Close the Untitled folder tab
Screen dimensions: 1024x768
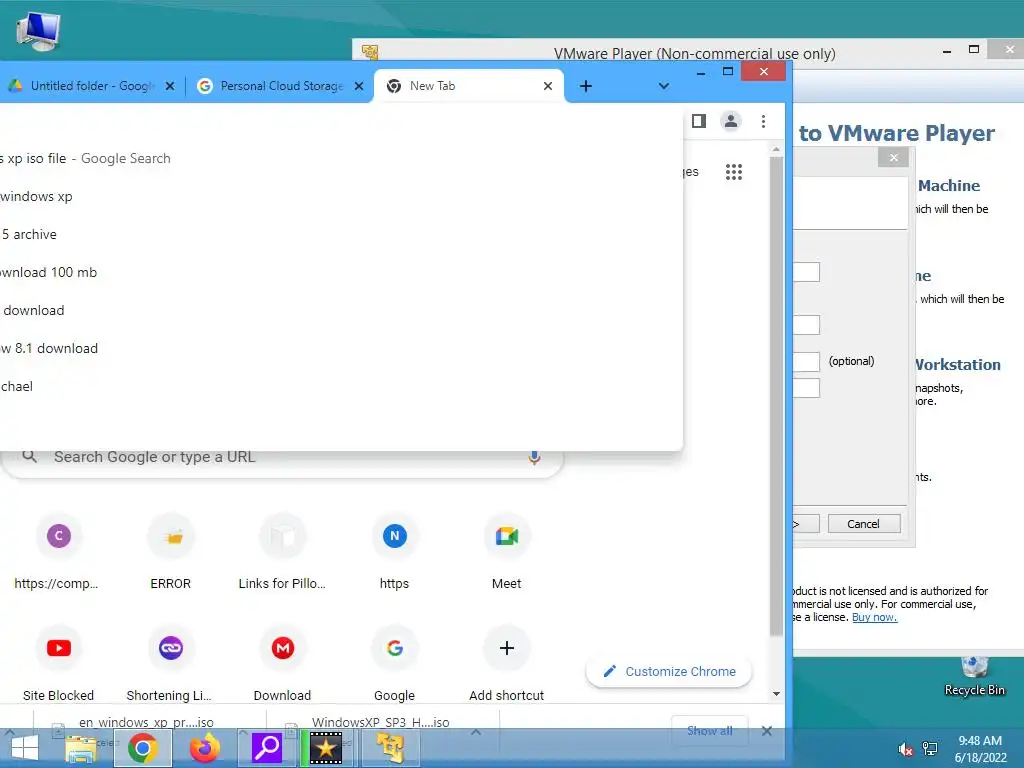pyautogui.click(x=170, y=86)
